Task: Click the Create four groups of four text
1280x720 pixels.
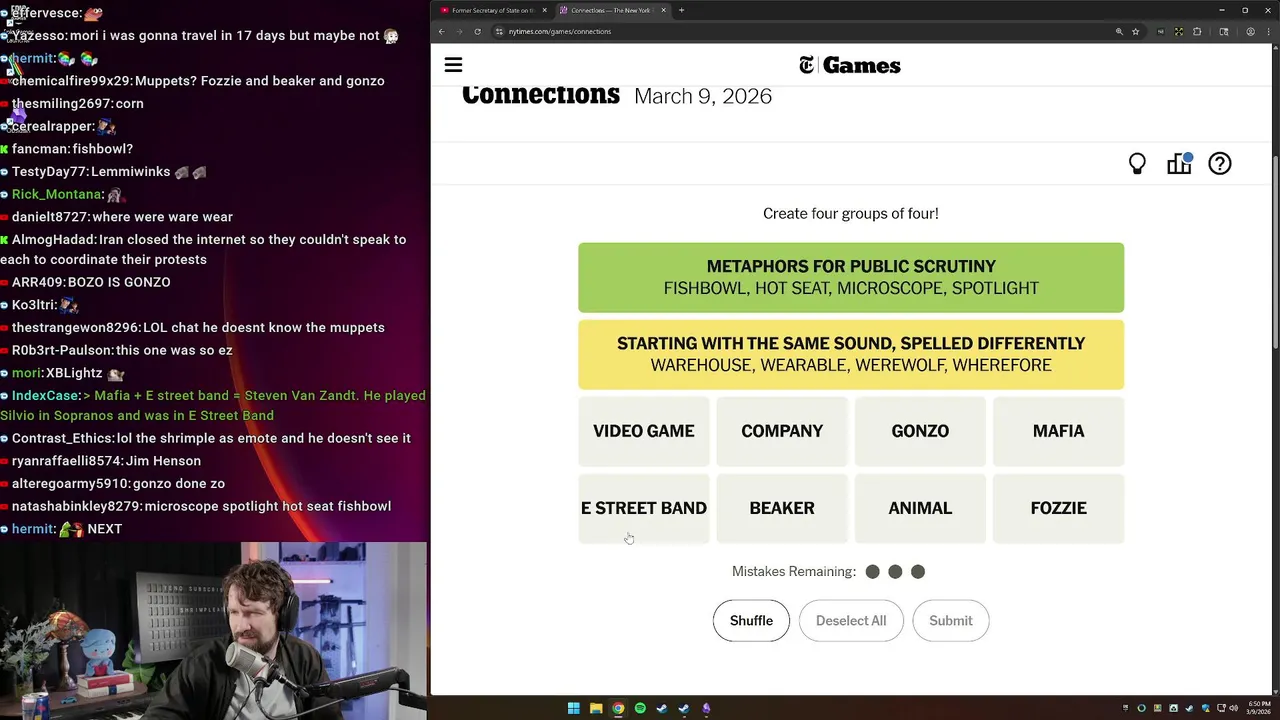Action: tap(851, 214)
